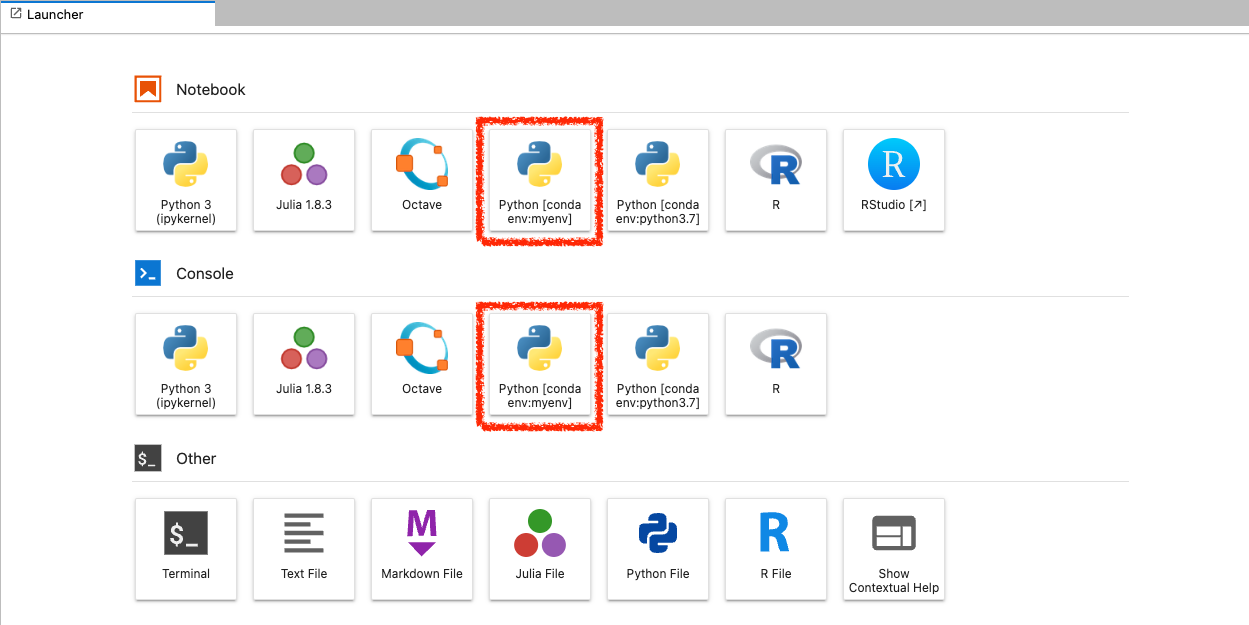Start notebook with conda env:myenv kernel
1249x625 pixels.
click(x=540, y=180)
